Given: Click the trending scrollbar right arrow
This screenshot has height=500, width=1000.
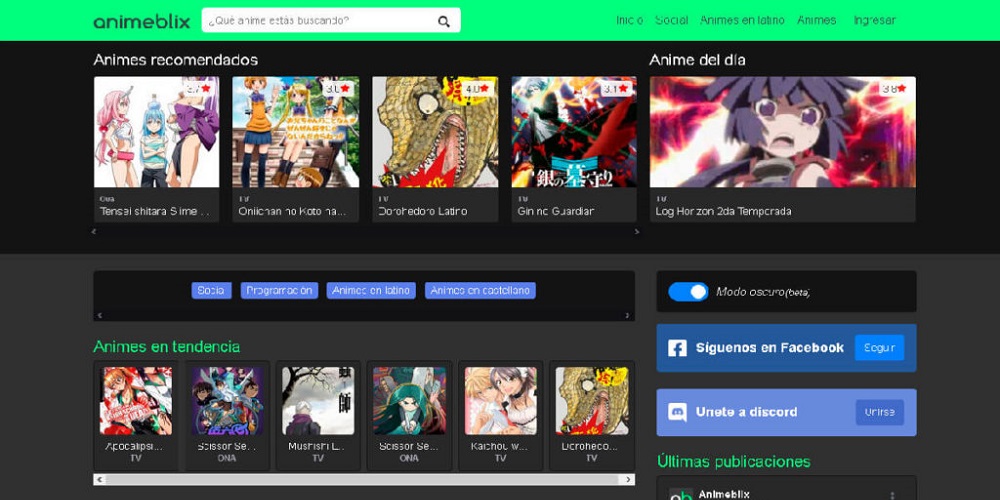Looking at the screenshot, I should pyautogui.click(x=629, y=480).
